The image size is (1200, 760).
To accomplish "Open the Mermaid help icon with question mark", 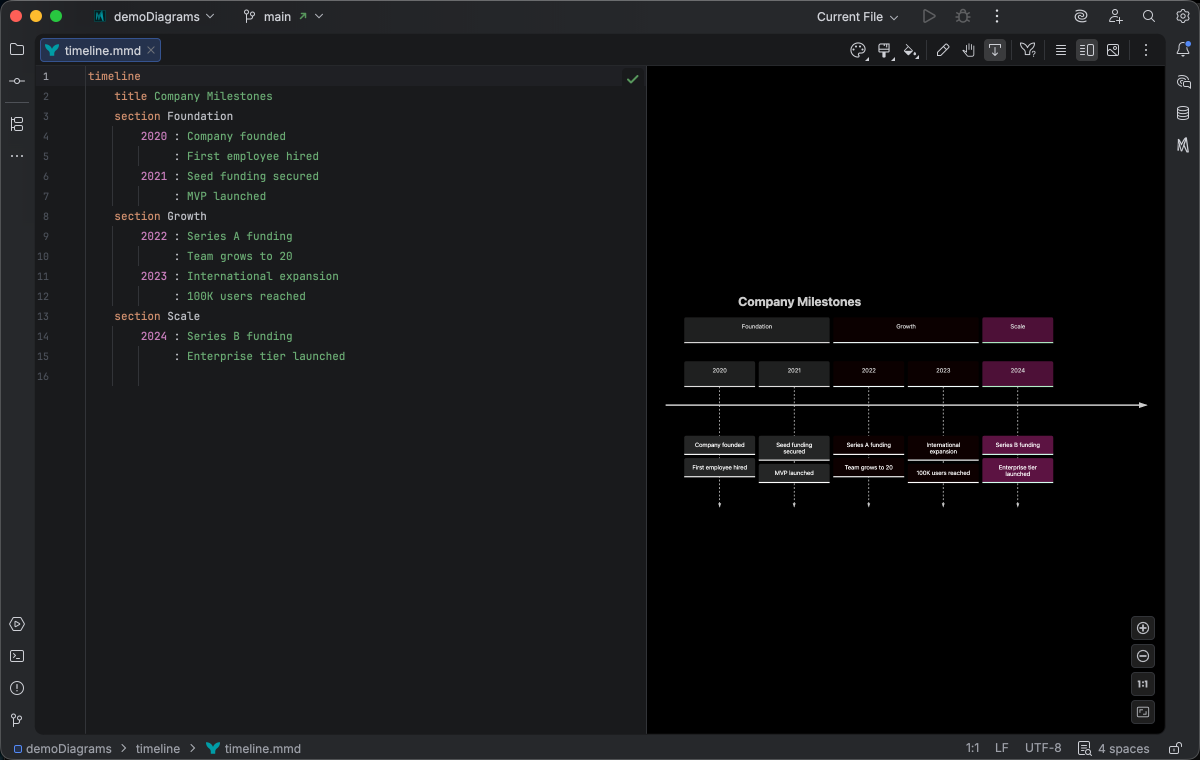I will pyautogui.click(x=1028, y=50).
